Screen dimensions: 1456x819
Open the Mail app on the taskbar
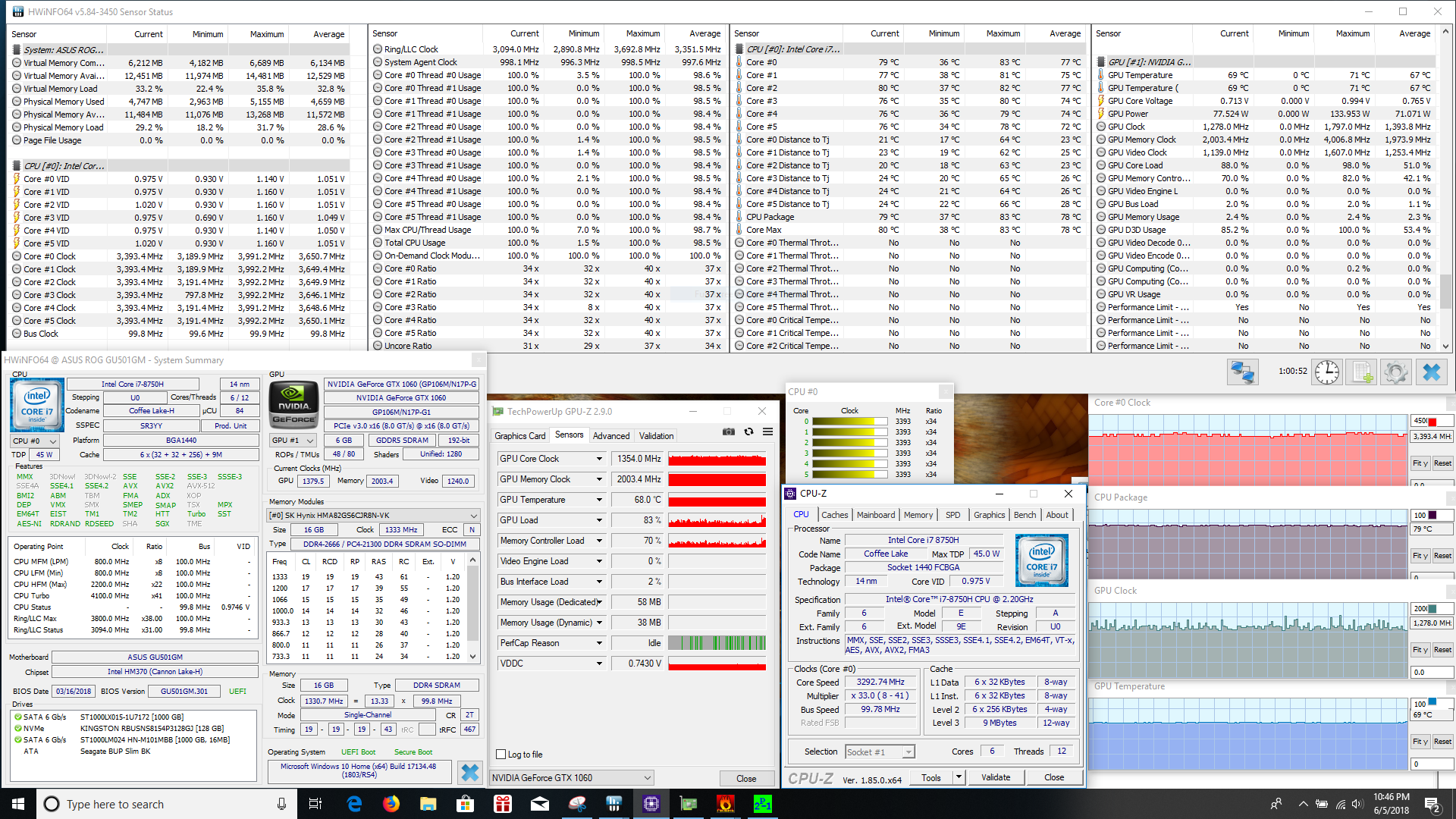tap(540, 804)
